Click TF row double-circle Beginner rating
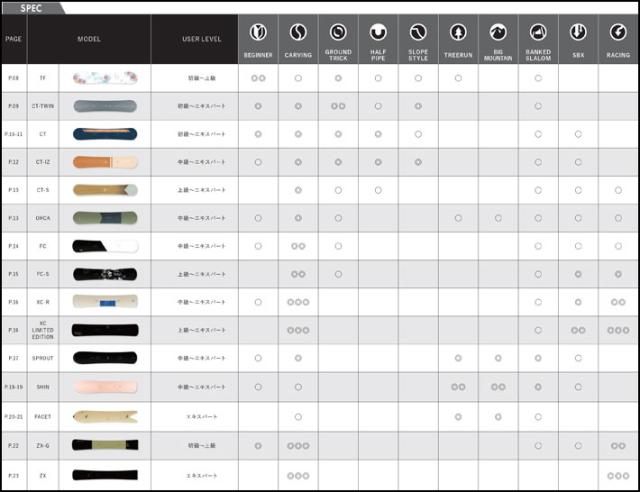The width and height of the screenshot is (640, 492). tap(258, 78)
